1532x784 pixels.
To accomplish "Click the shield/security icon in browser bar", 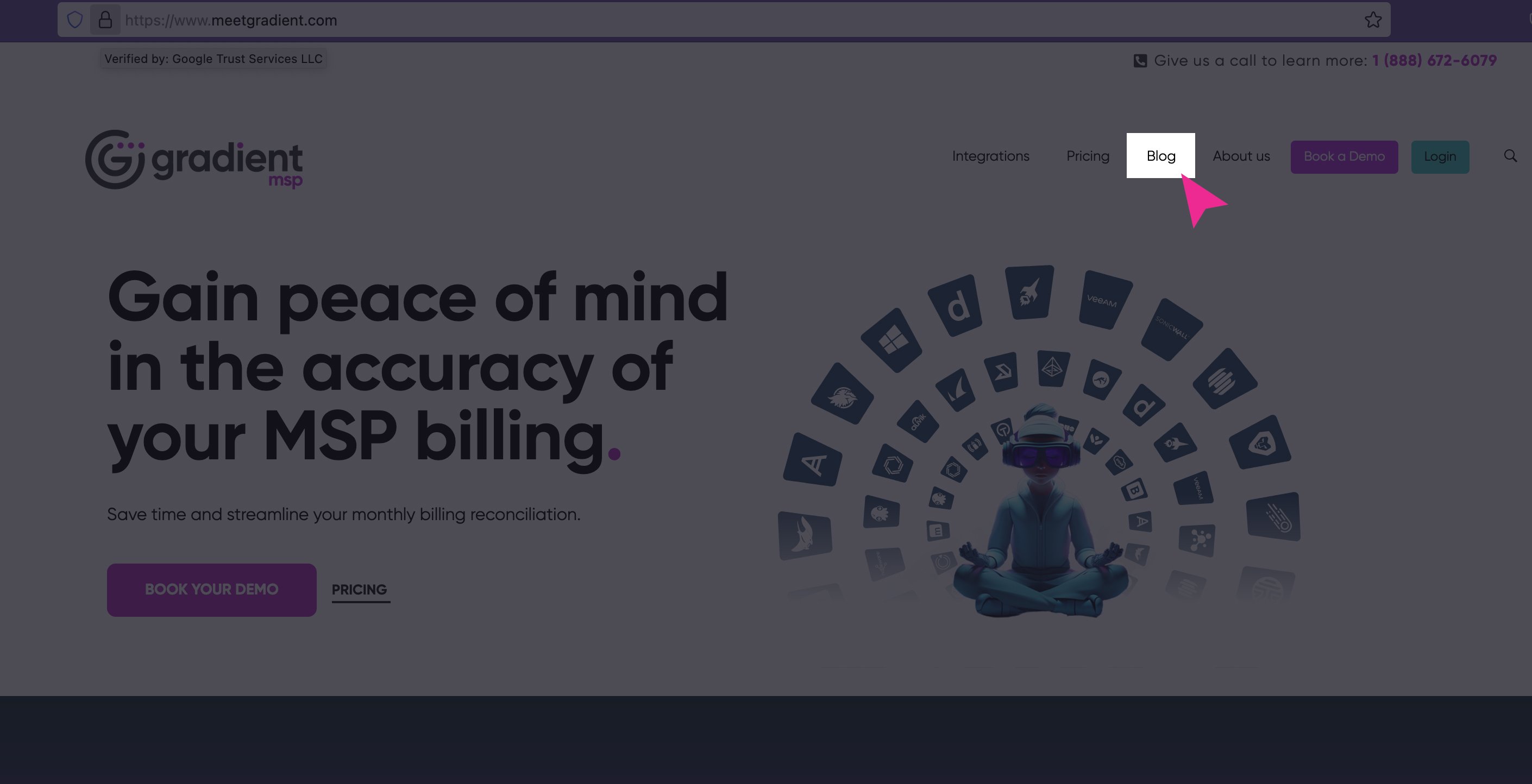I will tap(75, 19).
